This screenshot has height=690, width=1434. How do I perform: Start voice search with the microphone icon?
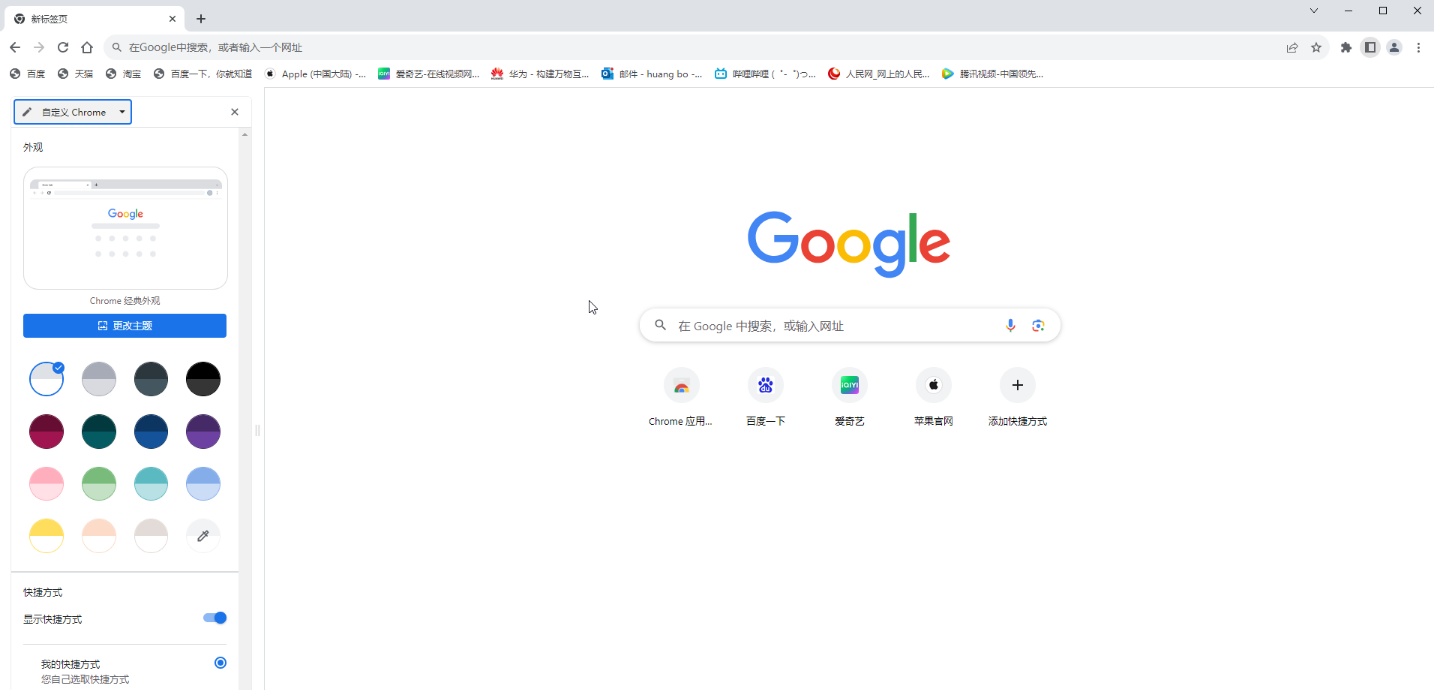[x=1010, y=325]
